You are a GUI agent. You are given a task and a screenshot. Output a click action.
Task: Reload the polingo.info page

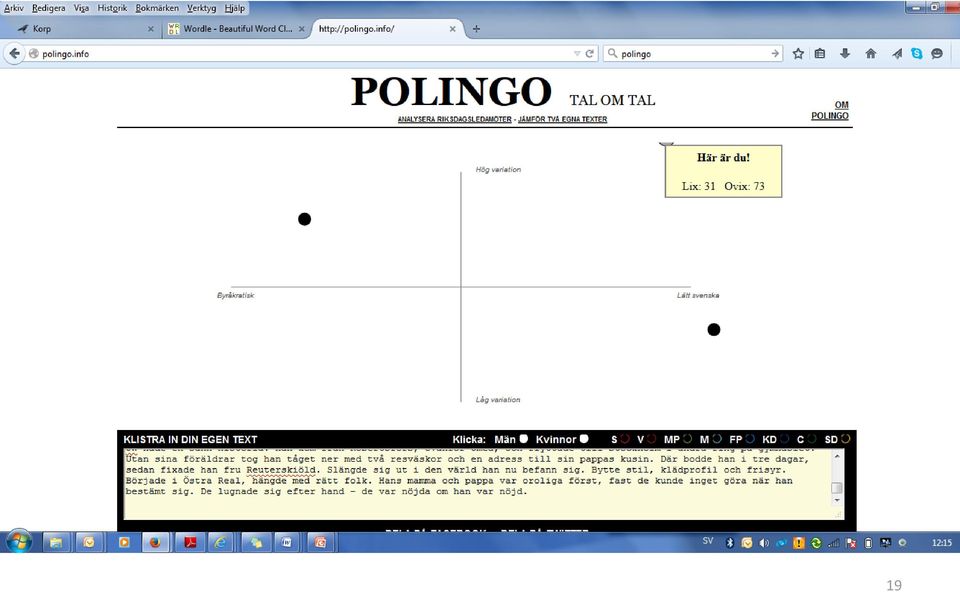tap(590, 53)
